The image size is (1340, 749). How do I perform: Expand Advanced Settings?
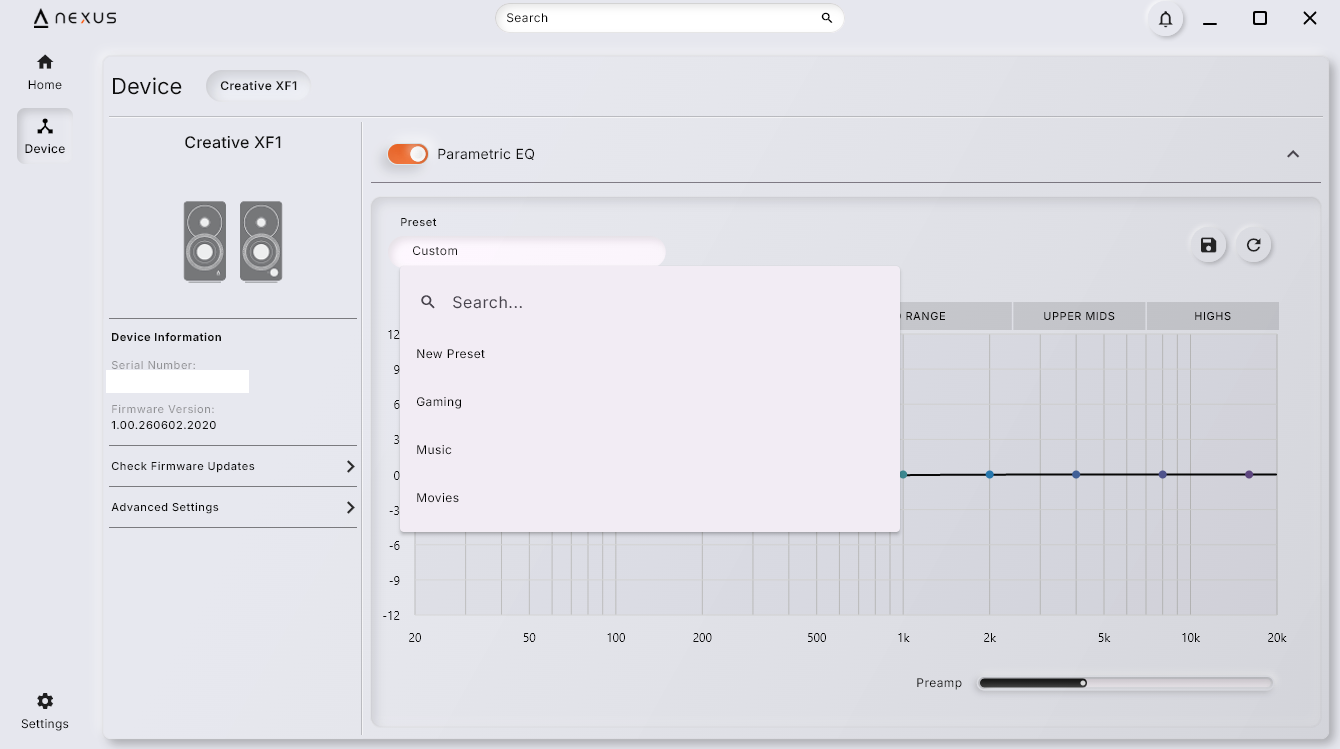point(233,507)
